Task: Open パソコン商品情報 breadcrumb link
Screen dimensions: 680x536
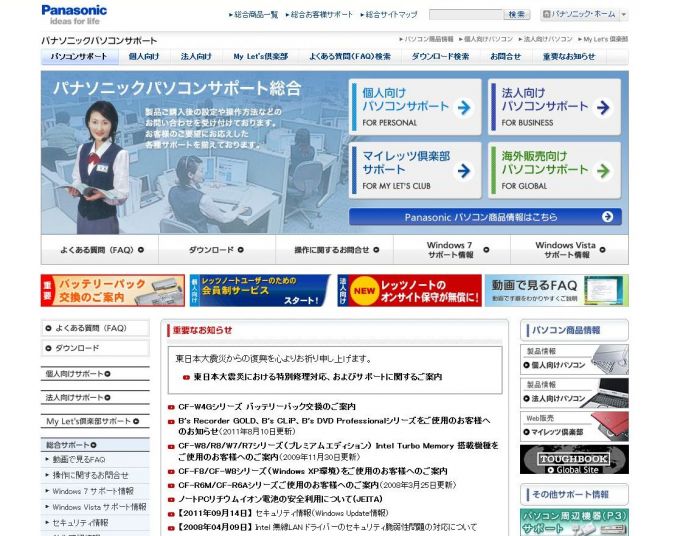Action: (426, 39)
